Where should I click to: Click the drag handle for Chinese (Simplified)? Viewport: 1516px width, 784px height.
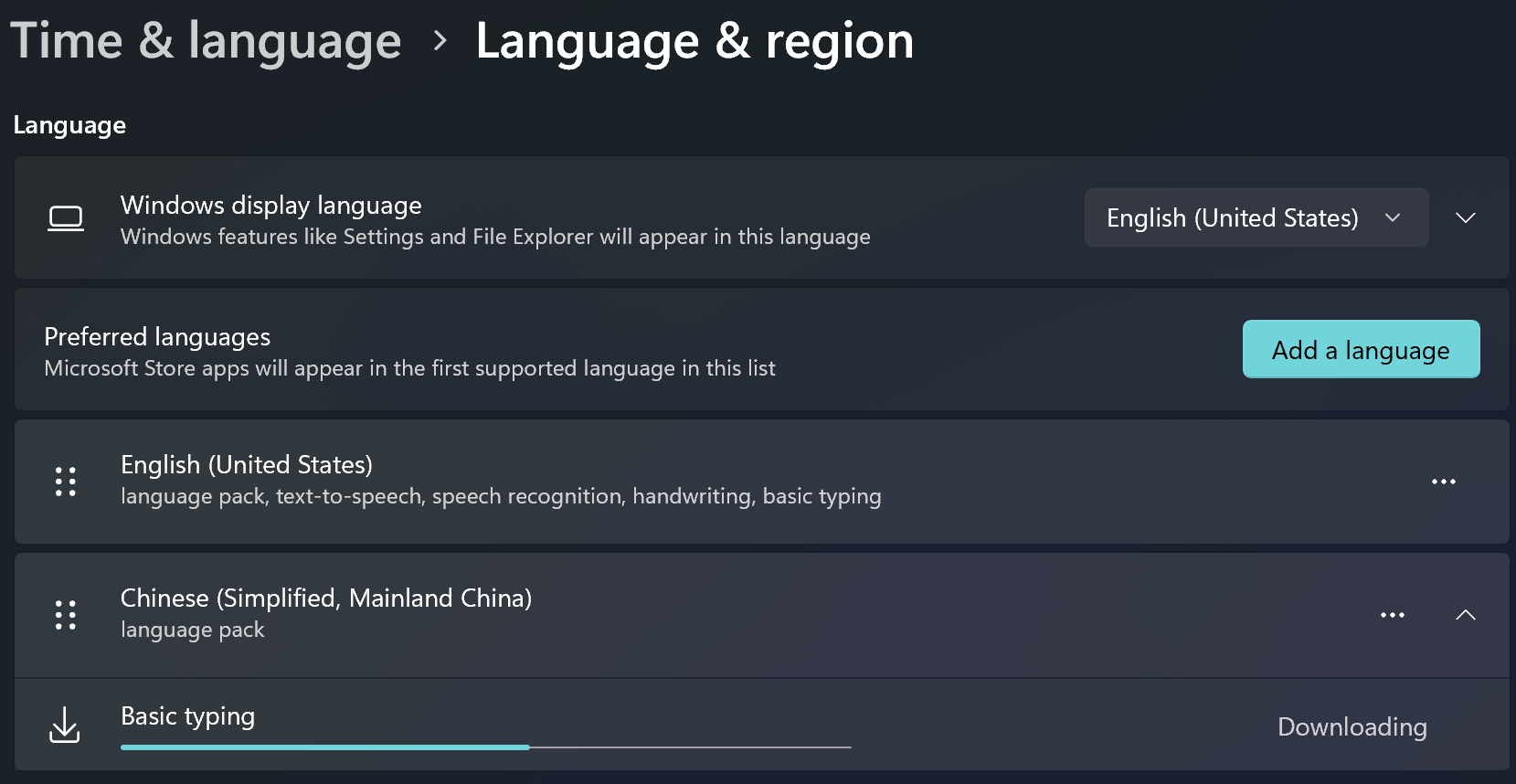click(66, 615)
